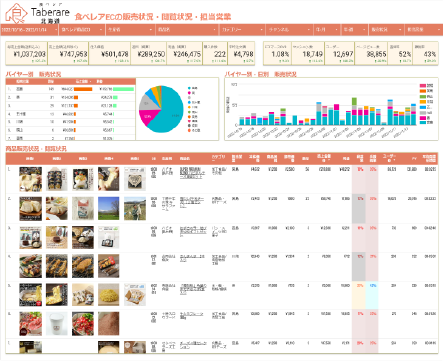Open the date range filter dropdown
Image resolution: width=443 pixels, height=361 pixels.
29,30
